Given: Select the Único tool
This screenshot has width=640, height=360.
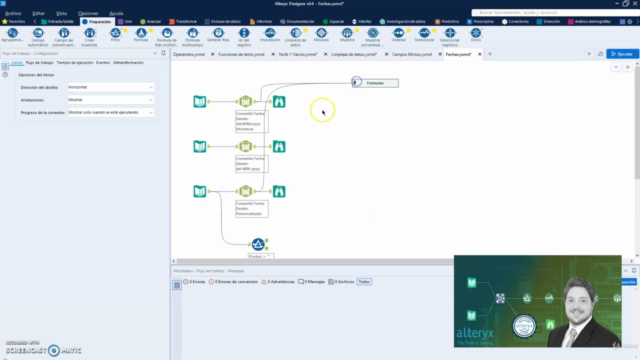Looking at the screenshot, I should tap(476, 35).
